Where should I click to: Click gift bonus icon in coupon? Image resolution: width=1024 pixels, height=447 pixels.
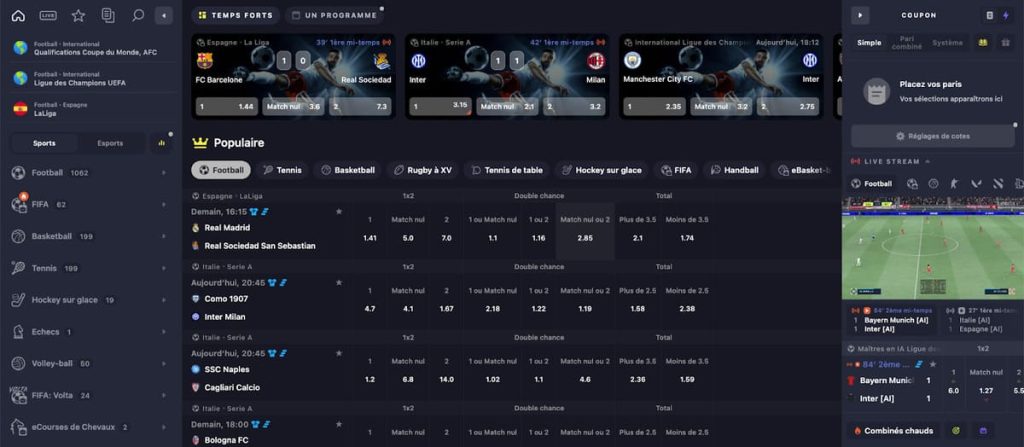1005,42
